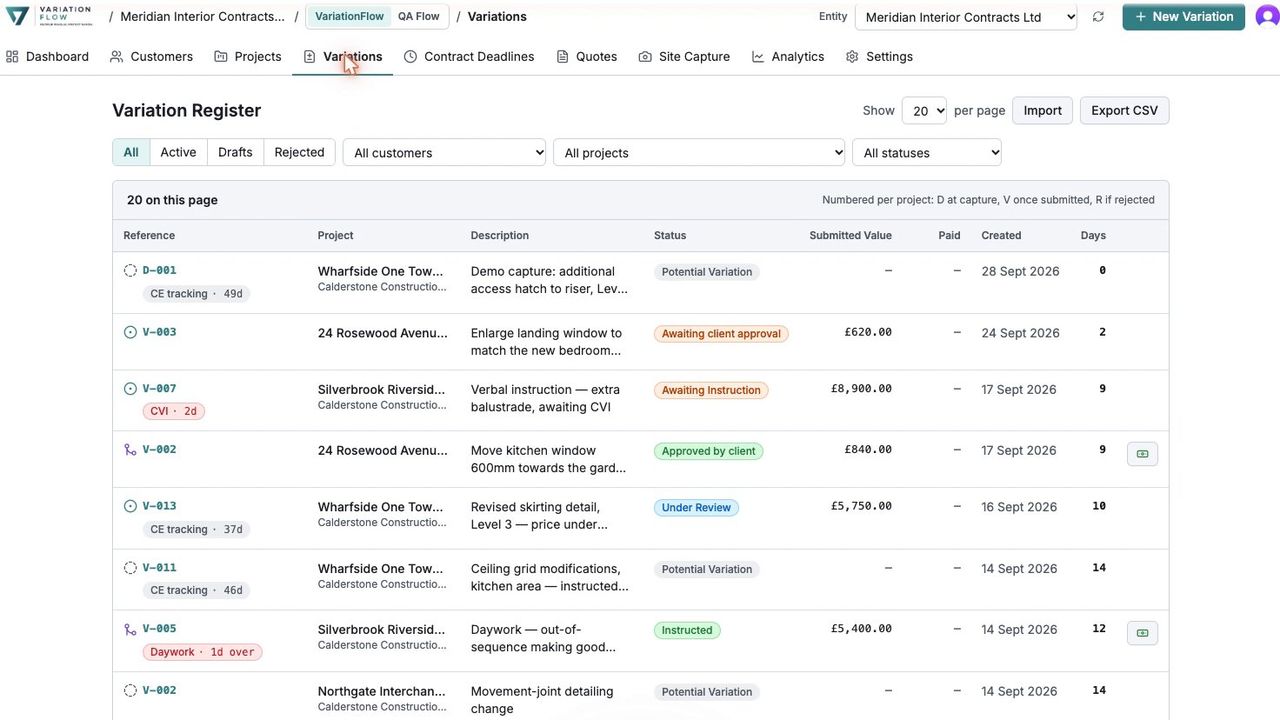Click the payment icon in V-002 Rosewood row
The width and height of the screenshot is (1280, 720).
coord(1142,454)
